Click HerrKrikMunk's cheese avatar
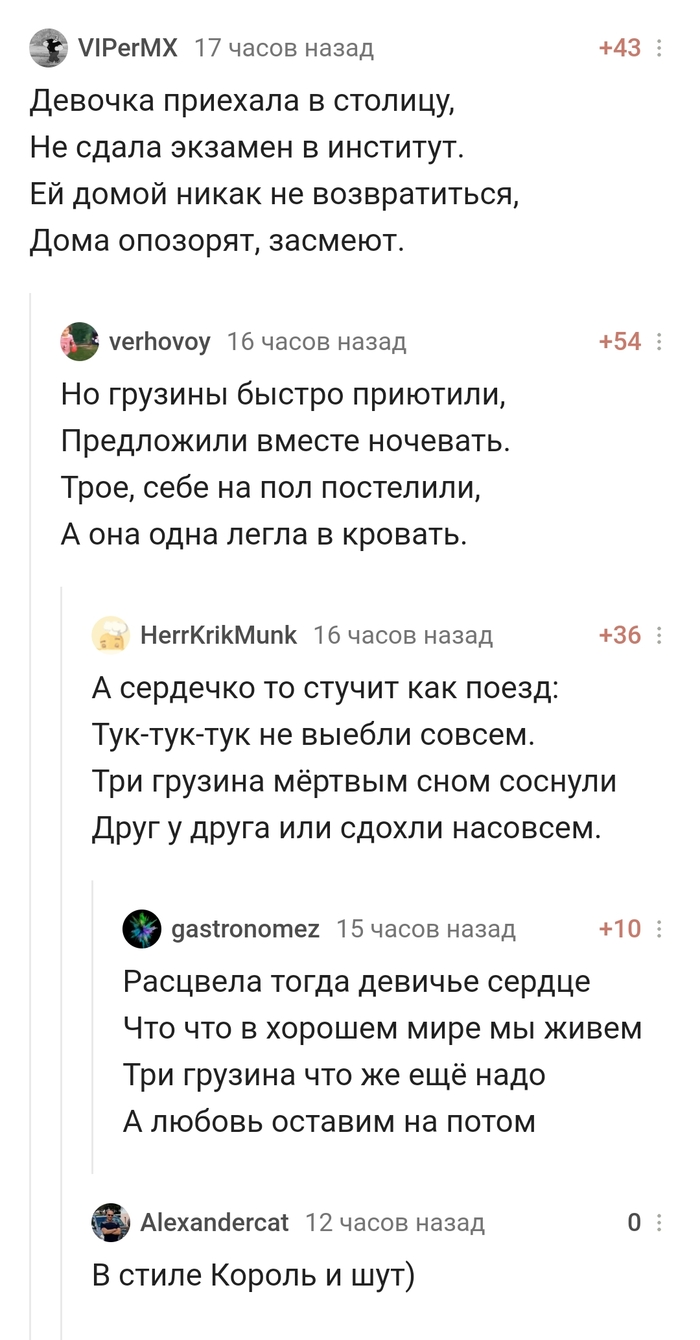This screenshot has width=700, height=1340. point(110,635)
